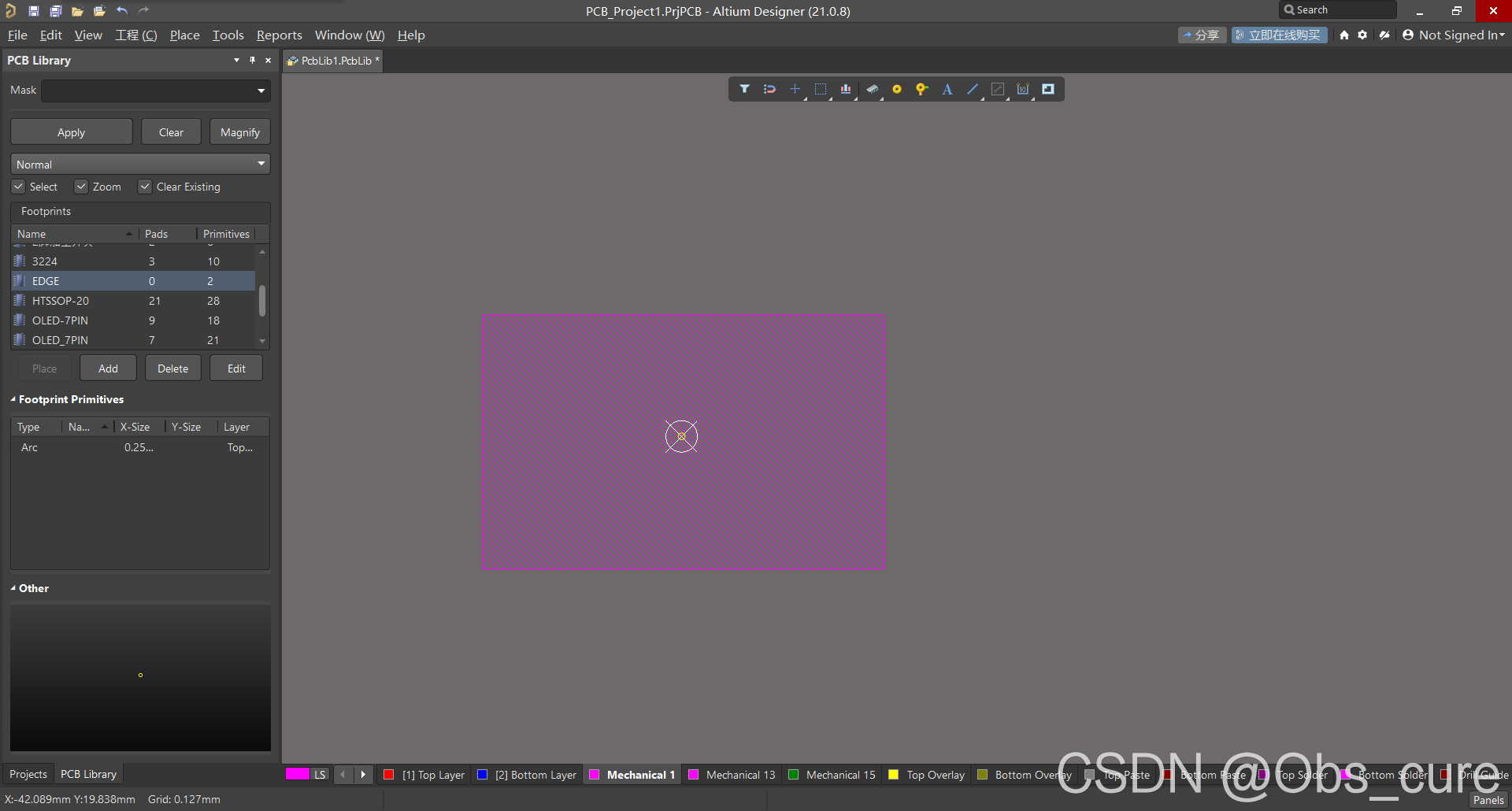
Task: Click the Undo arrow in title bar
Action: (121, 10)
